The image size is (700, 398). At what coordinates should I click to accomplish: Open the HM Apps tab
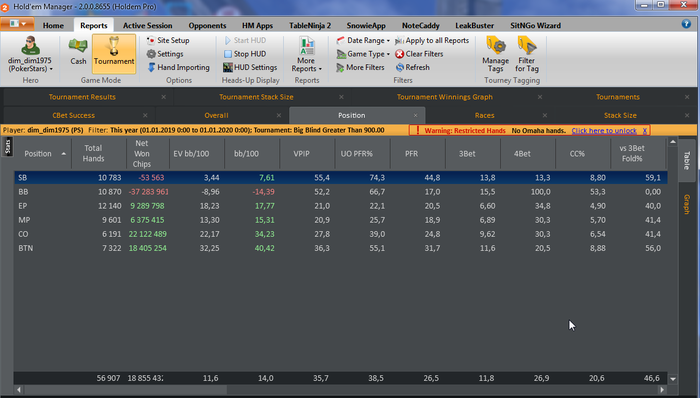click(257, 25)
